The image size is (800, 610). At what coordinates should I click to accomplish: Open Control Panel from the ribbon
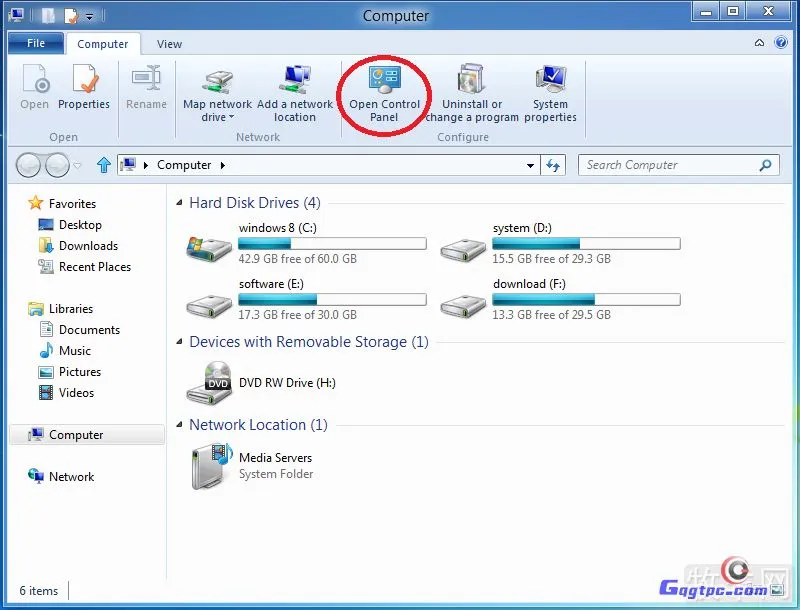[x=384, y=94]
